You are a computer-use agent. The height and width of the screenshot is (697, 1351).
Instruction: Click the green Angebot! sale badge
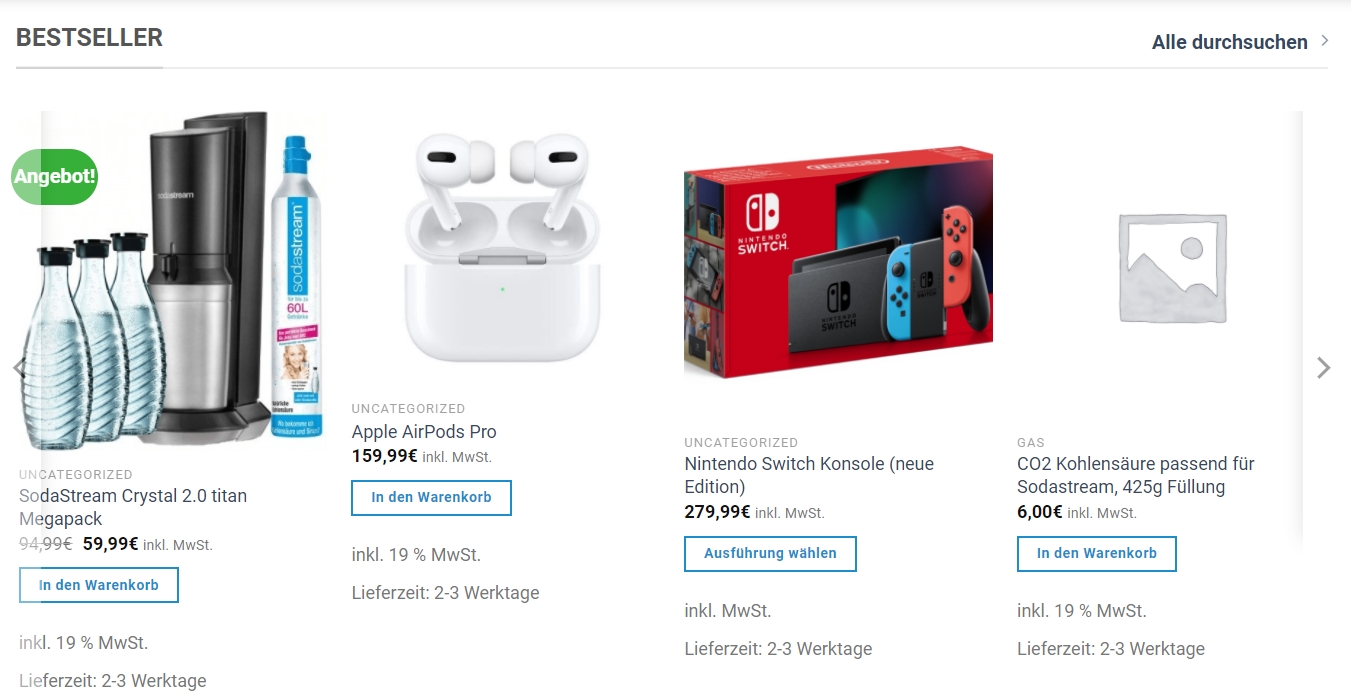[55, 177]
